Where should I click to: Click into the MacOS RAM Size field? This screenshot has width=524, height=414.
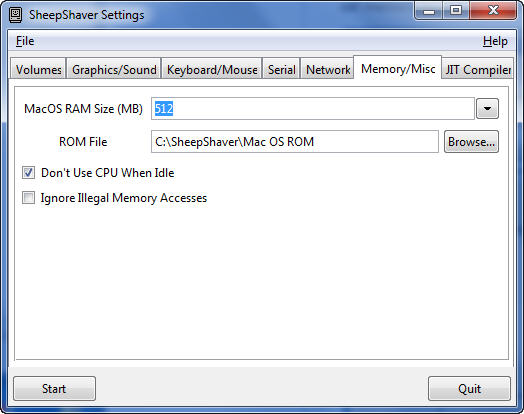[313, 109]
